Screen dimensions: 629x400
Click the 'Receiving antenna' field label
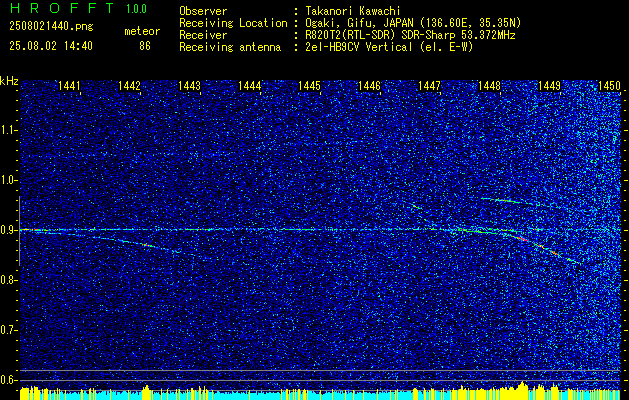(x=230, y=47)
